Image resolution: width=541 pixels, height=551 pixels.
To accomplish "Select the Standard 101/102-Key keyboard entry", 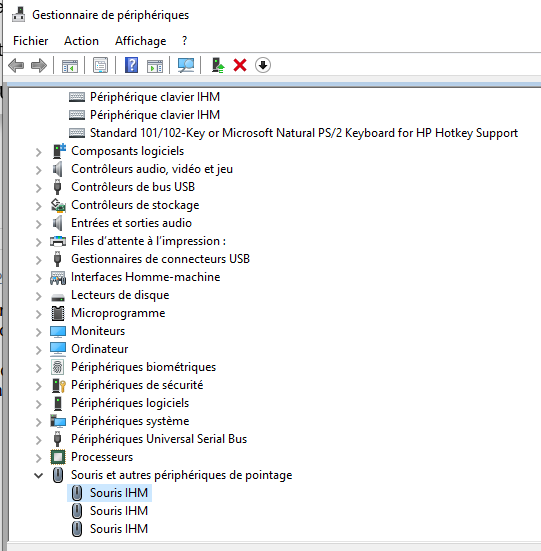I will (x=293, y=133).
